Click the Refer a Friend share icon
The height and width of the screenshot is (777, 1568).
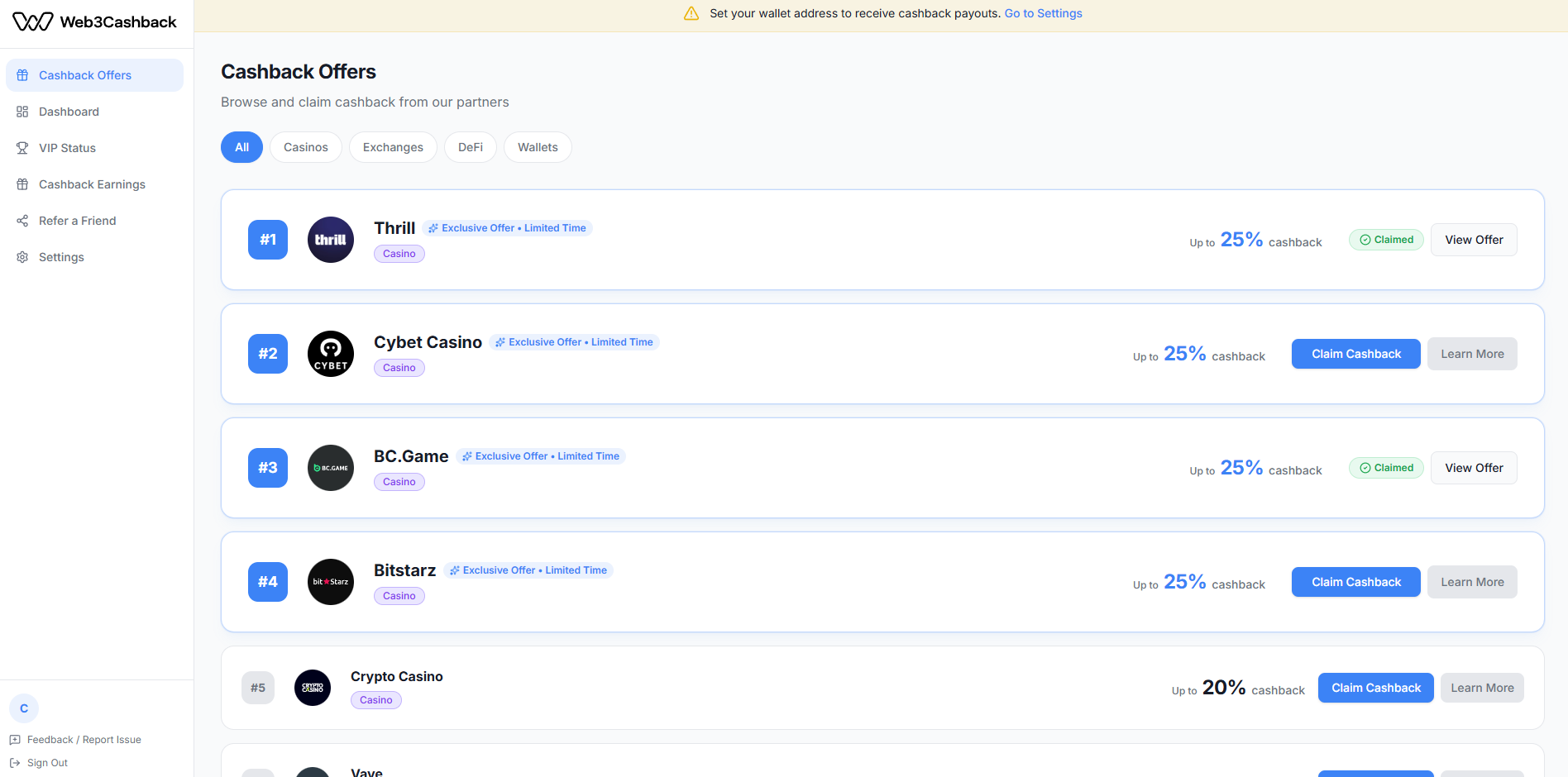22,221
